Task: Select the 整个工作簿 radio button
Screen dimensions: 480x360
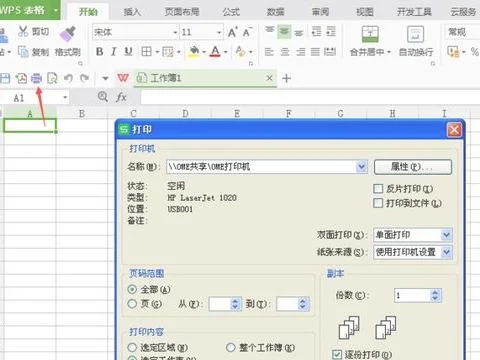Action: (231, 348)
